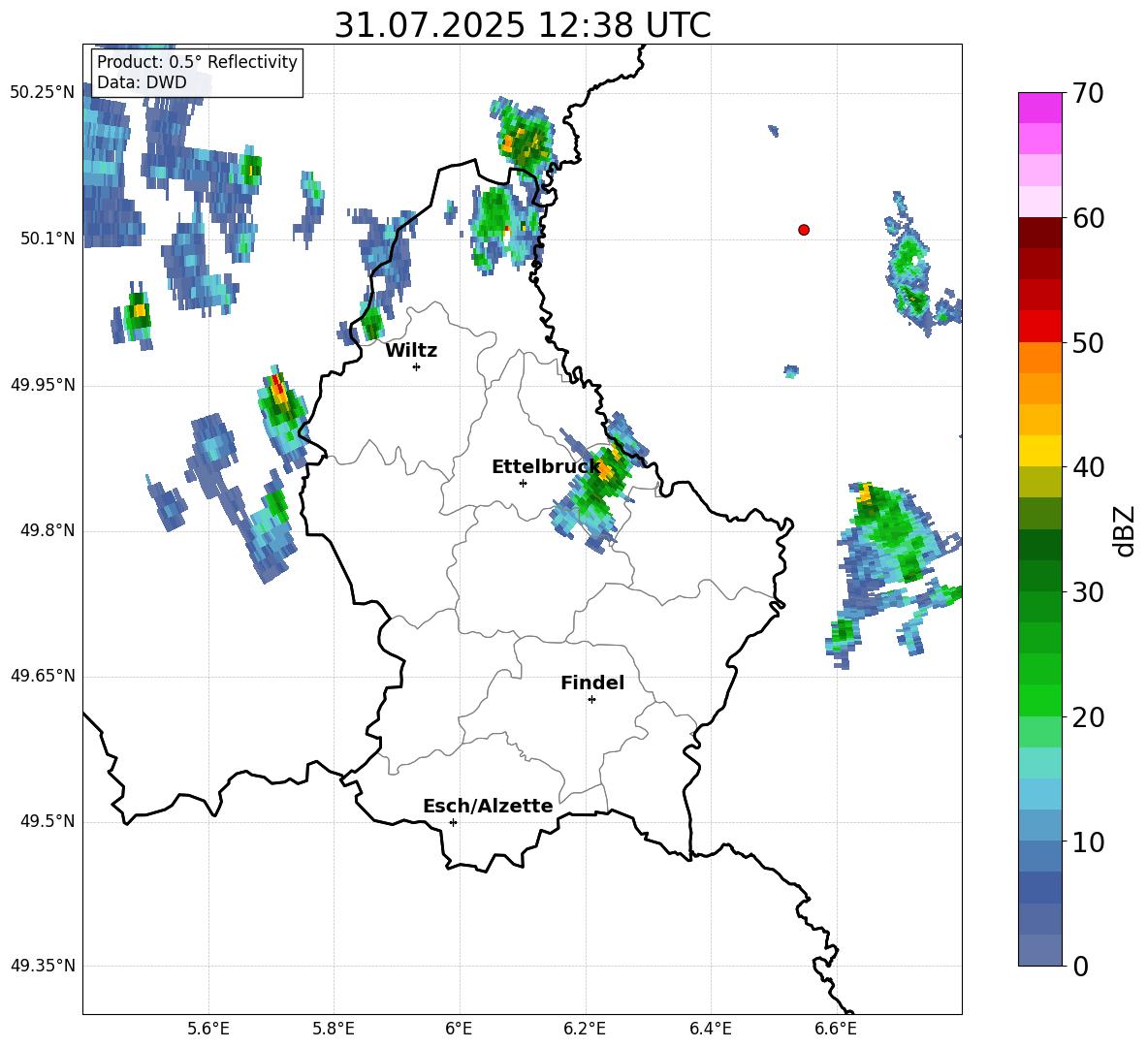Screen dimensions: 1148x1048
Task: Click the red radar site marker dot
Action: tap(804, 230)
